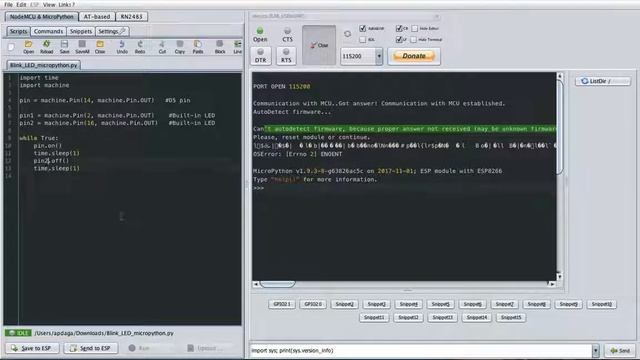Copy selected code with toolbar icon

[x=180, y=47]
